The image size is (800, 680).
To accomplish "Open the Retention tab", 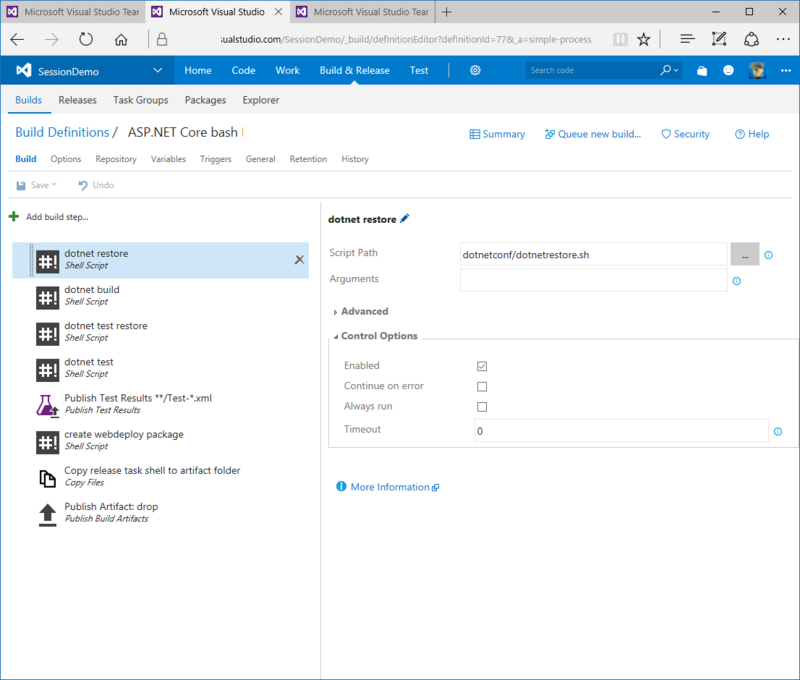I will coord(308,159).
